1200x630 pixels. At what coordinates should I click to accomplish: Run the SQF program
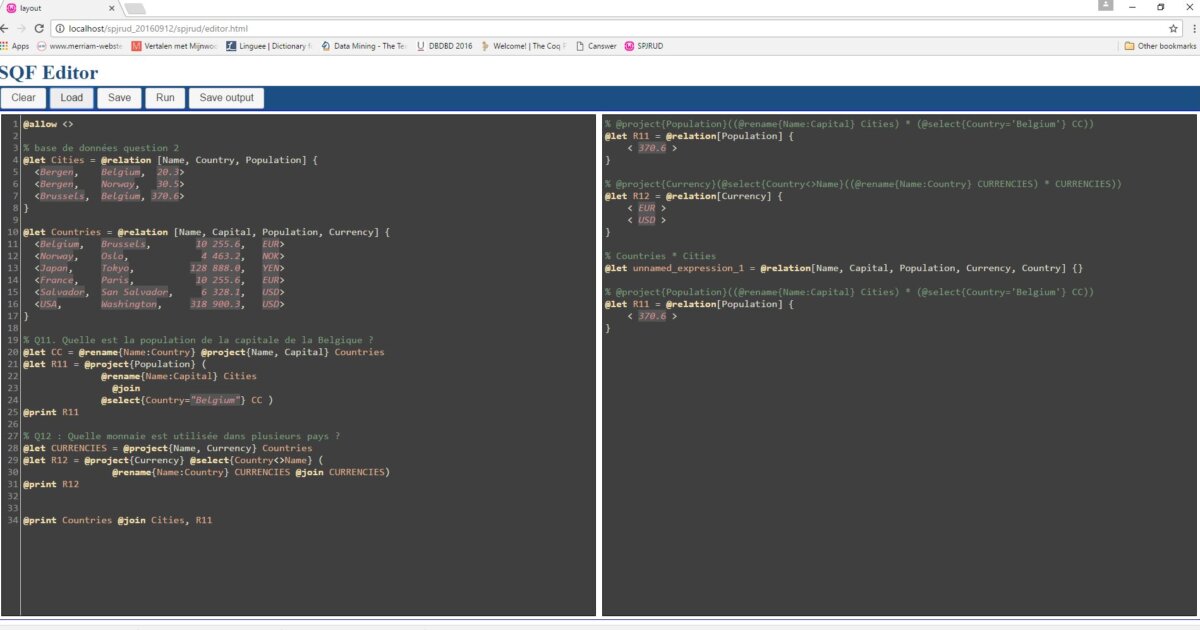pos(165,98)
